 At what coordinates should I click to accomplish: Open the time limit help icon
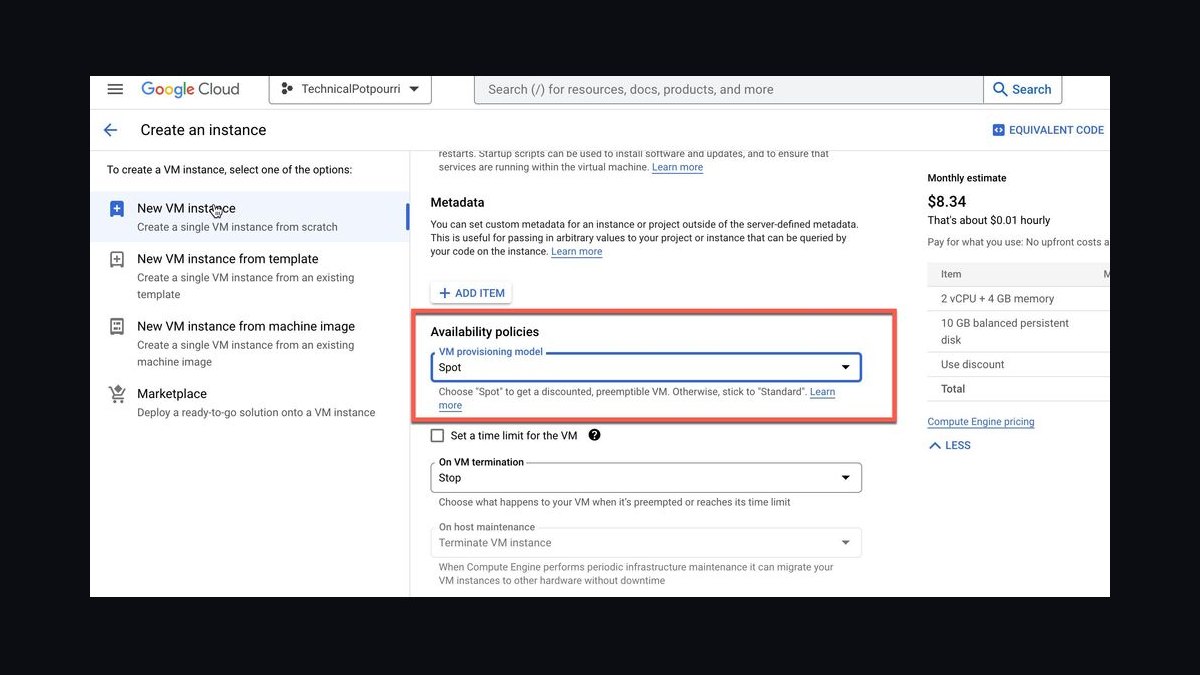[x=594, y=435]
